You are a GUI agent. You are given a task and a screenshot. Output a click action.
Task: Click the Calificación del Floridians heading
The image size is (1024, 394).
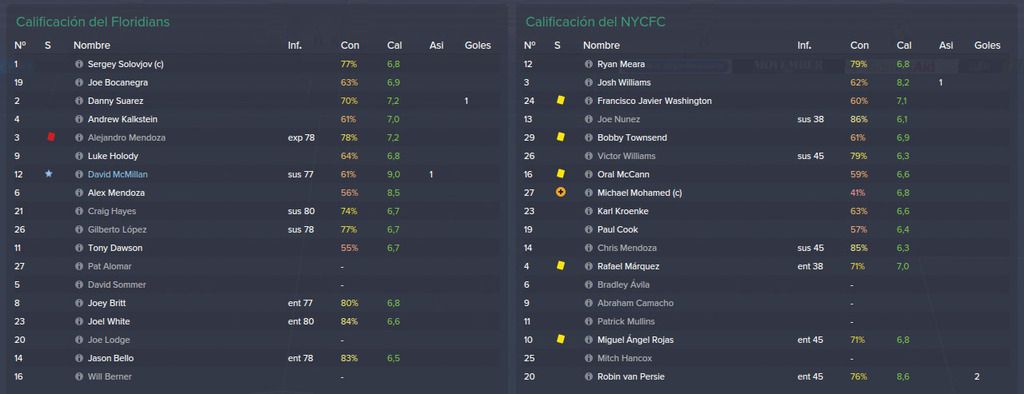pyautogui.click(x=93, y=22)
